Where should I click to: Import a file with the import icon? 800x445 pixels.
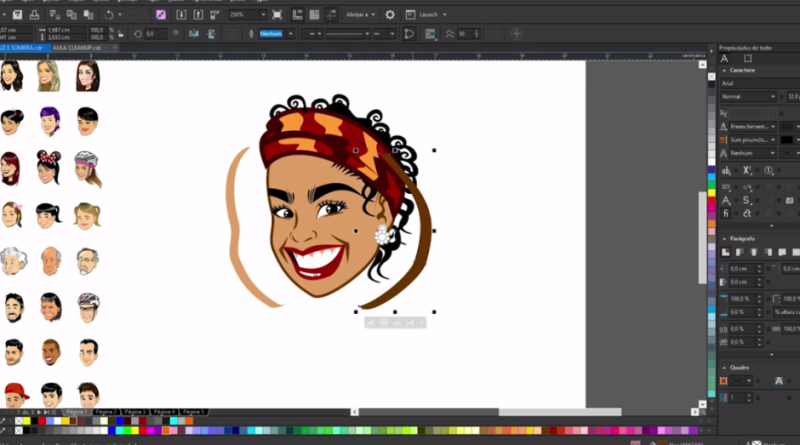point(181,15)
